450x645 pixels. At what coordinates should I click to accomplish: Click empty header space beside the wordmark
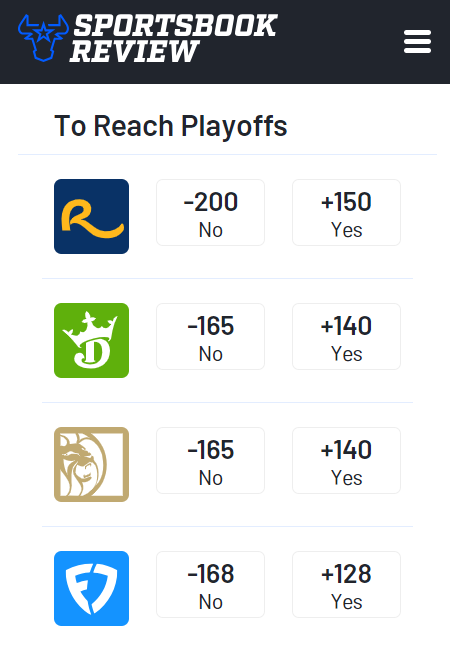341,42
